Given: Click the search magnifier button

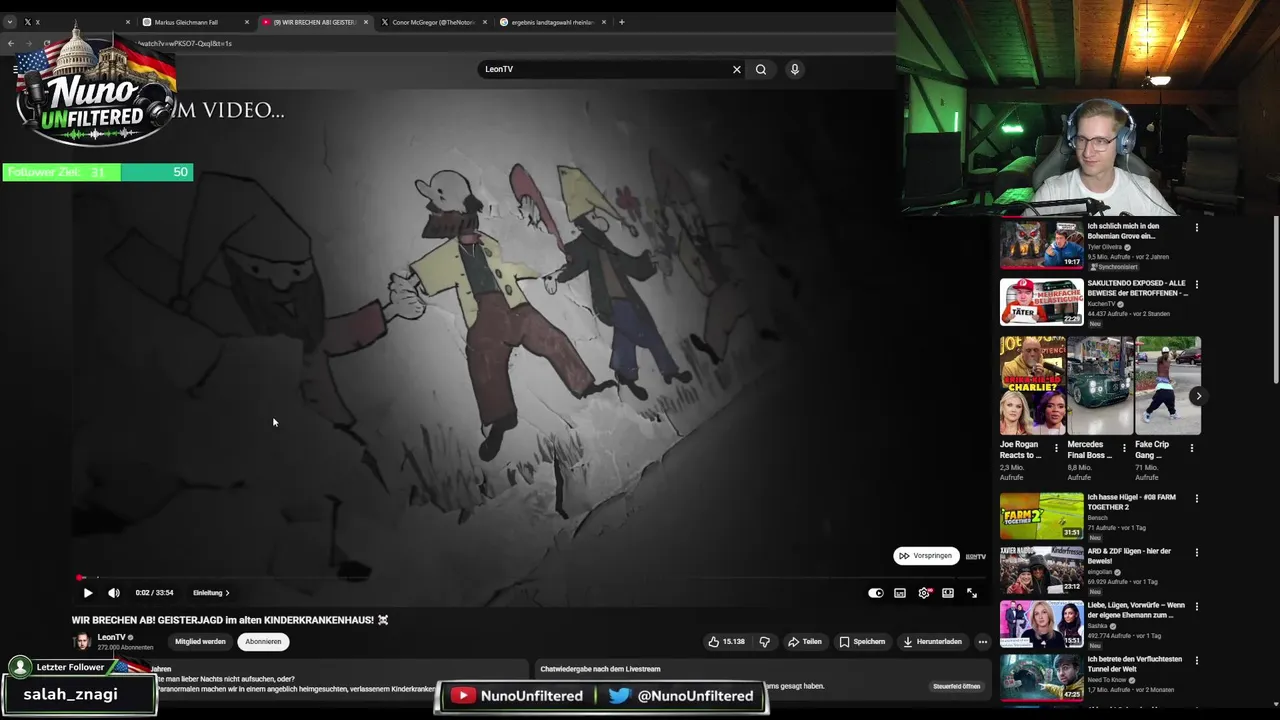Looking at the screenshot, I should click(x=761, y=69).
